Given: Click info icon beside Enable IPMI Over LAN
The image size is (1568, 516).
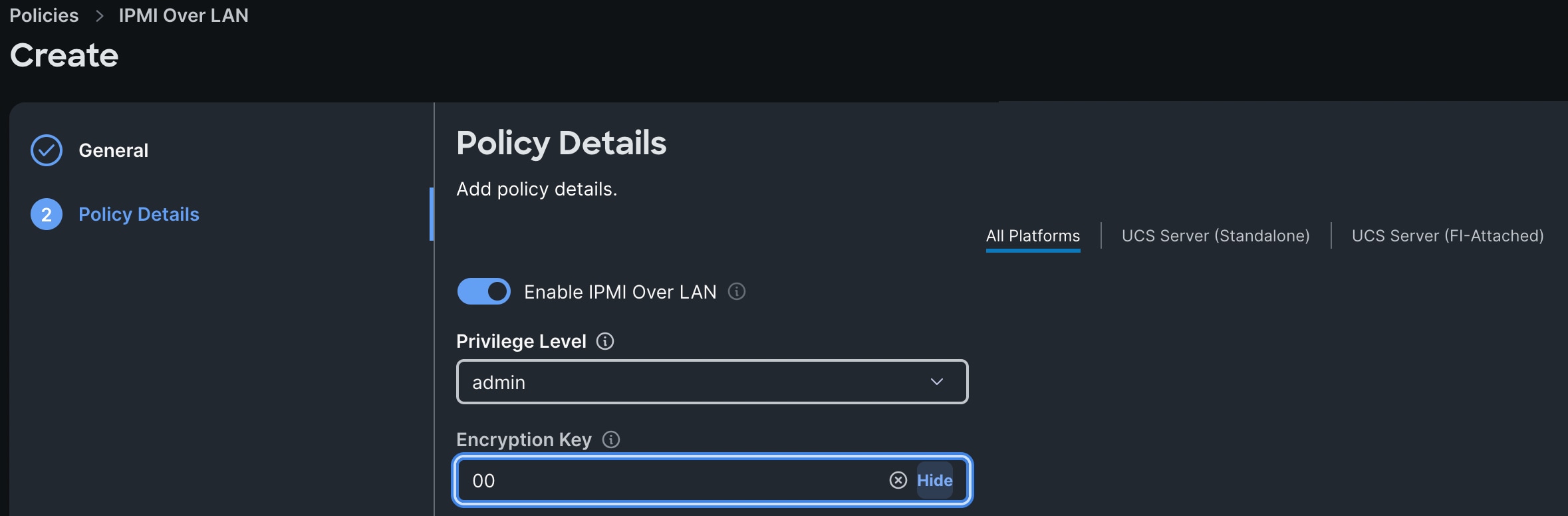Looking at the screenshot, I should pos(737,291).
